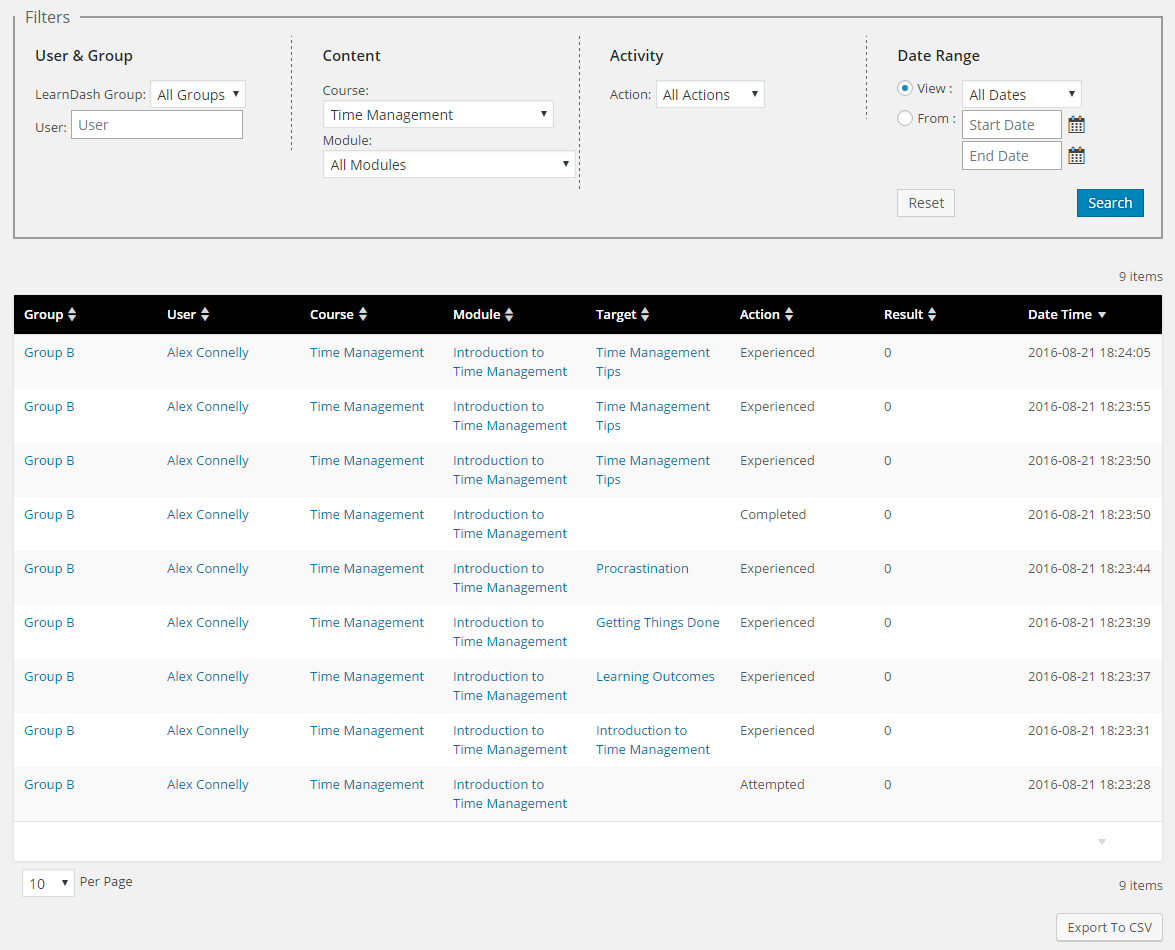Click the Export To CSV button

1109,927
